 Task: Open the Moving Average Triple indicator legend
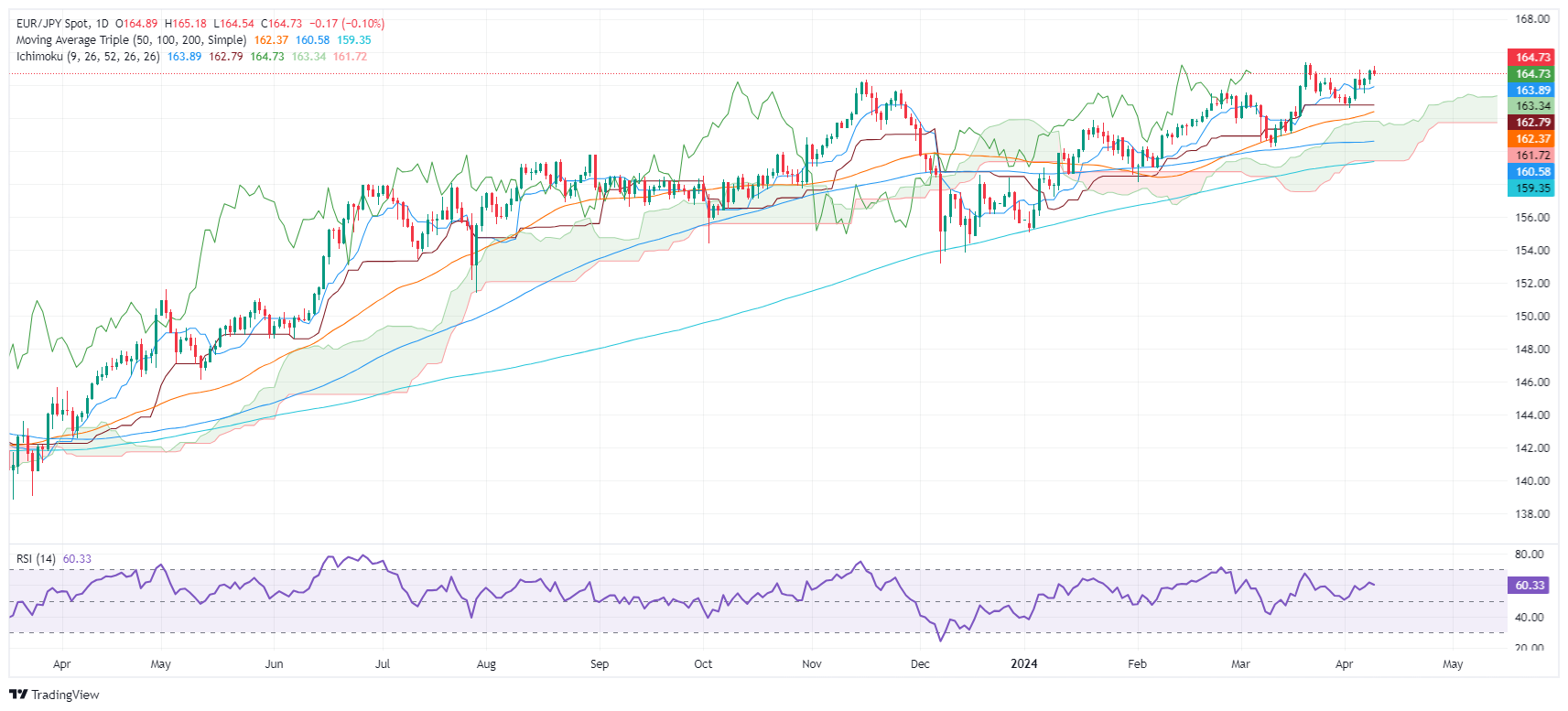coord(131,40)
